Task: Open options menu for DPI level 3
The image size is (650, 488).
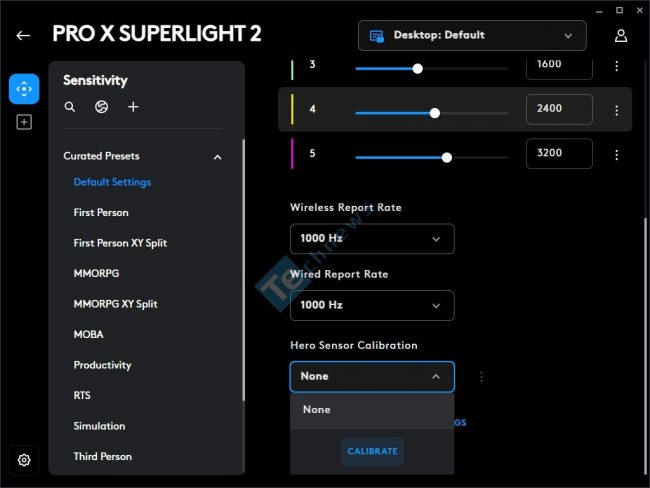Action: pos(616,66)
